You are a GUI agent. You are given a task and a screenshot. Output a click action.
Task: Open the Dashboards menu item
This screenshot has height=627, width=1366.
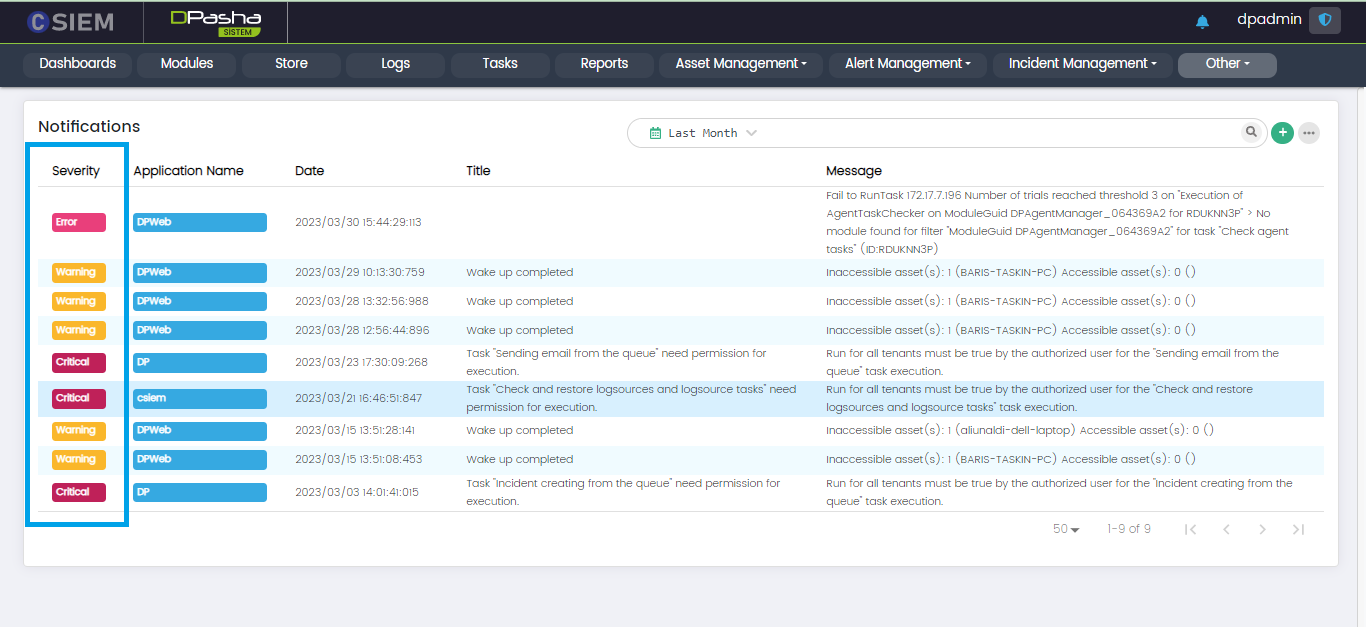pos(78,64)
